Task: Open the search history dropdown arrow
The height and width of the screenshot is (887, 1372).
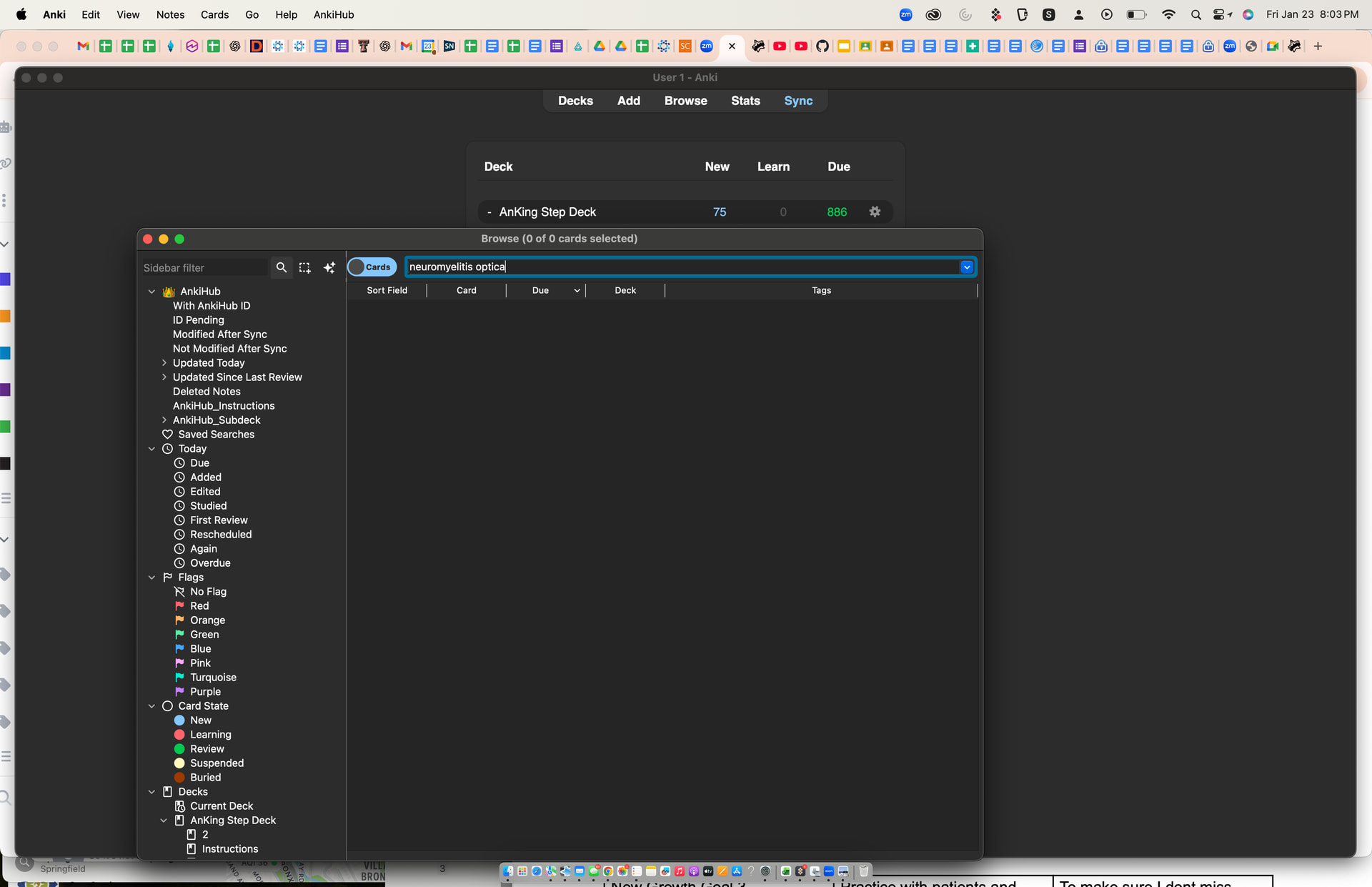Action: click(966, 267)
